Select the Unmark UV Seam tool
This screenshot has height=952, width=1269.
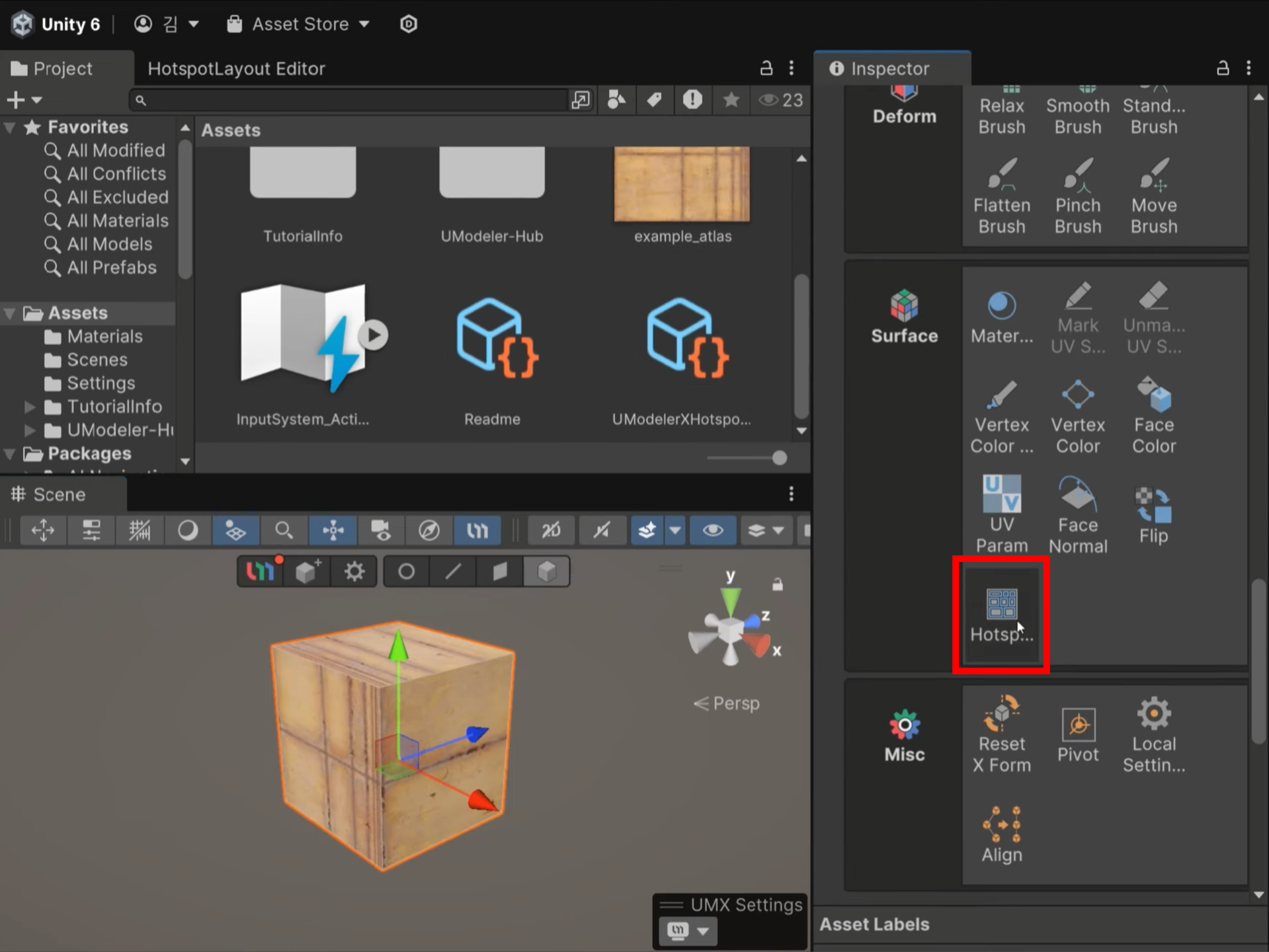pyautogui.click(x=1153, y=317)
